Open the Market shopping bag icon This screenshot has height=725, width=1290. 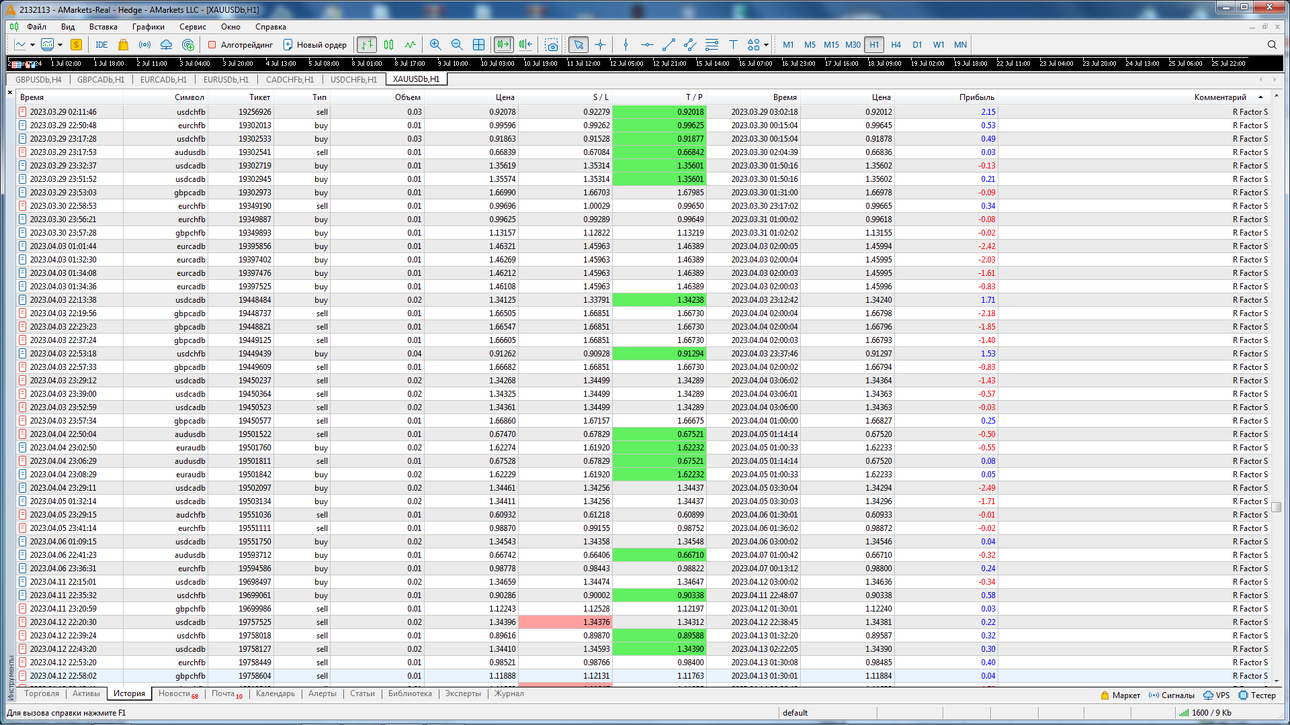pyautogui.click(x=123, y=45)
